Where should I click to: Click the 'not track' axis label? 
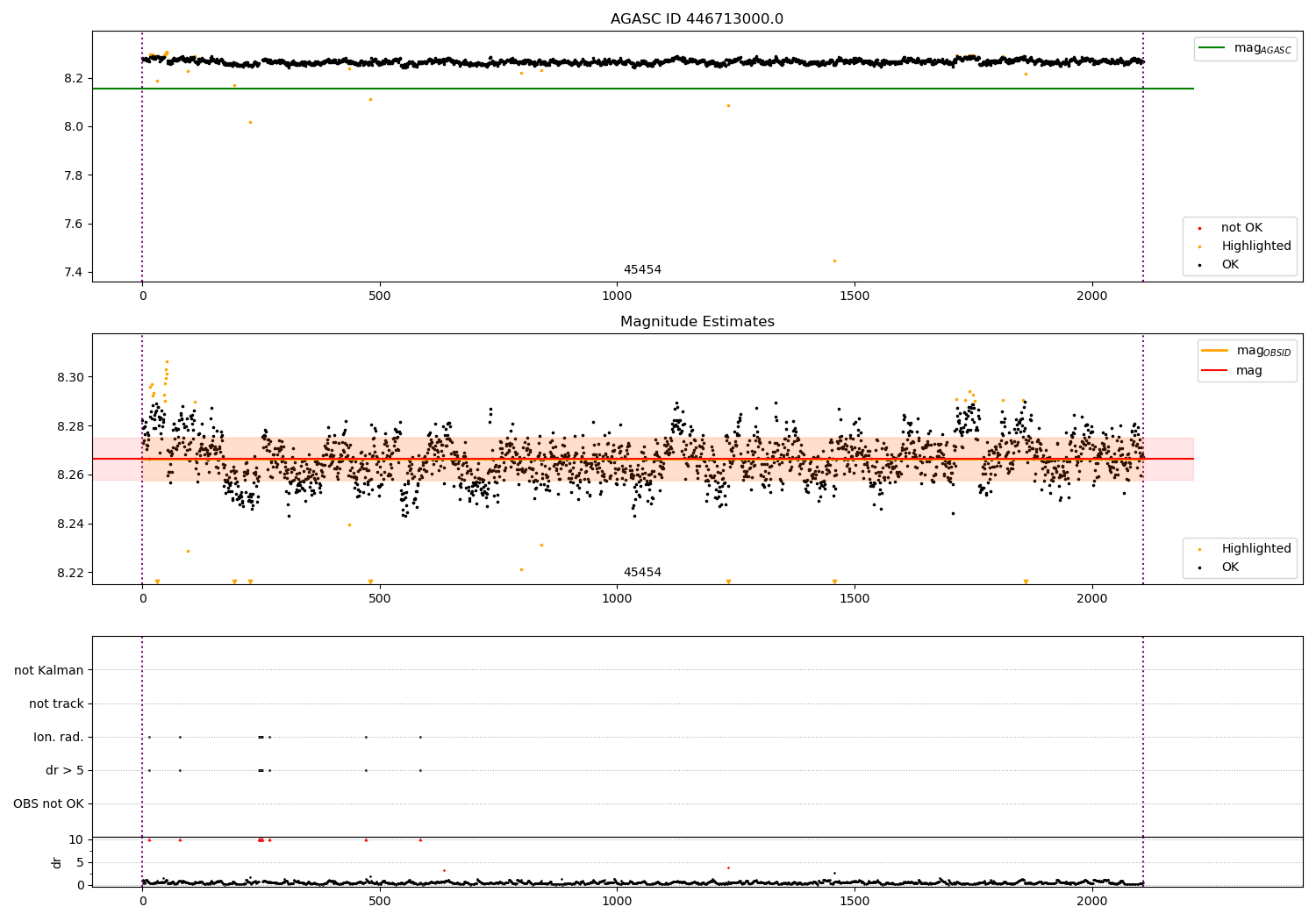pyautogui.click(x=56, y=704)
